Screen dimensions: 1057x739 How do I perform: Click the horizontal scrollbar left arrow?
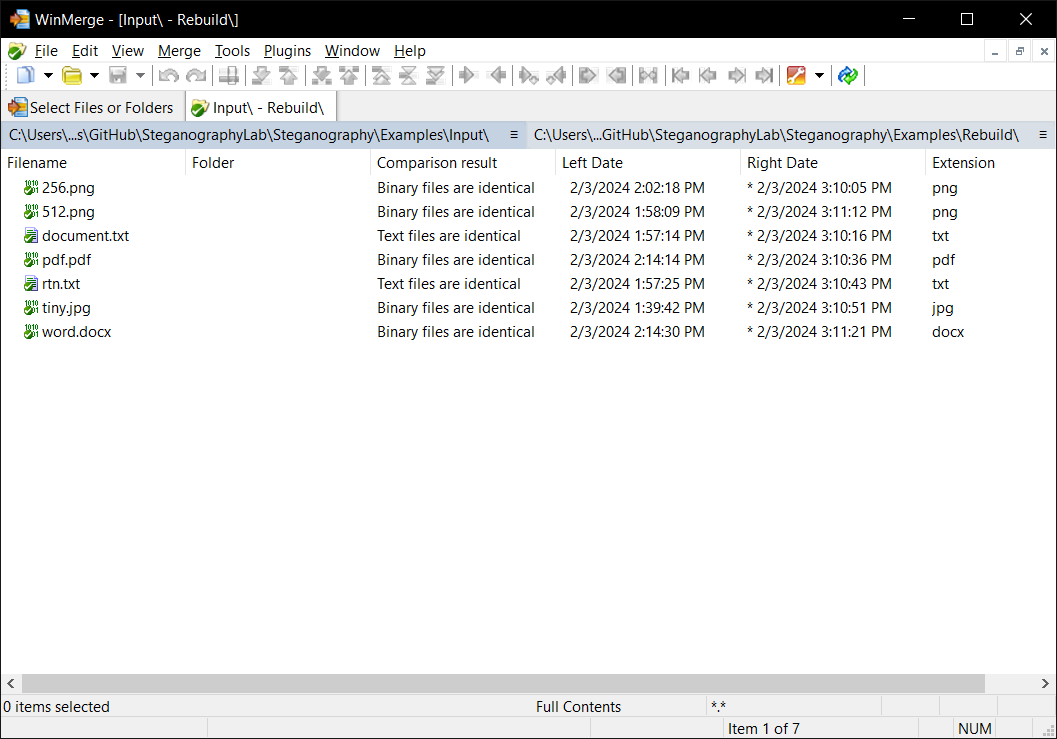pos(11,684)
